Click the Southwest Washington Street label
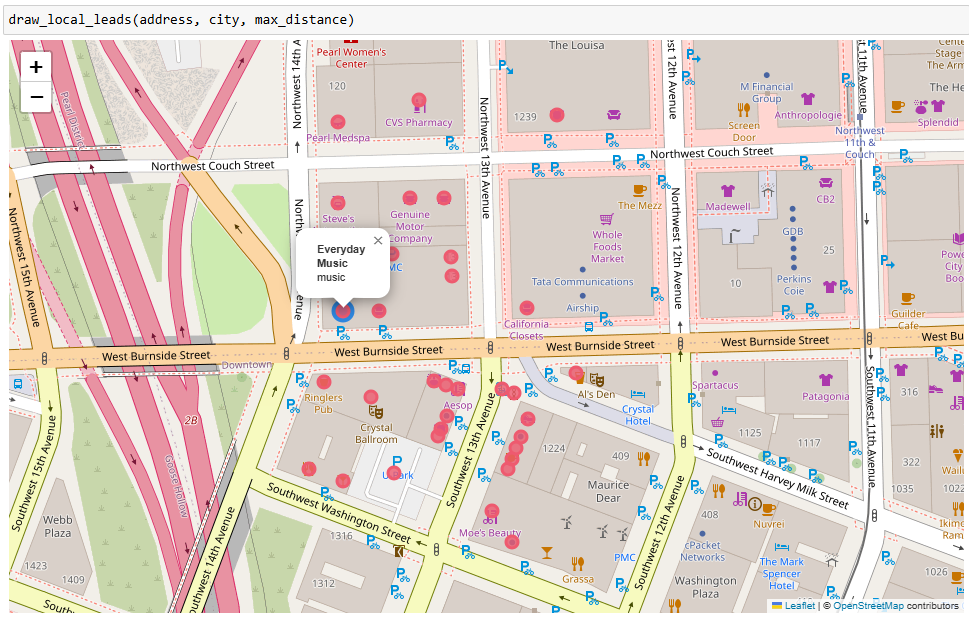The width and height of the screenshot is (969, 617). click(339, 512)
